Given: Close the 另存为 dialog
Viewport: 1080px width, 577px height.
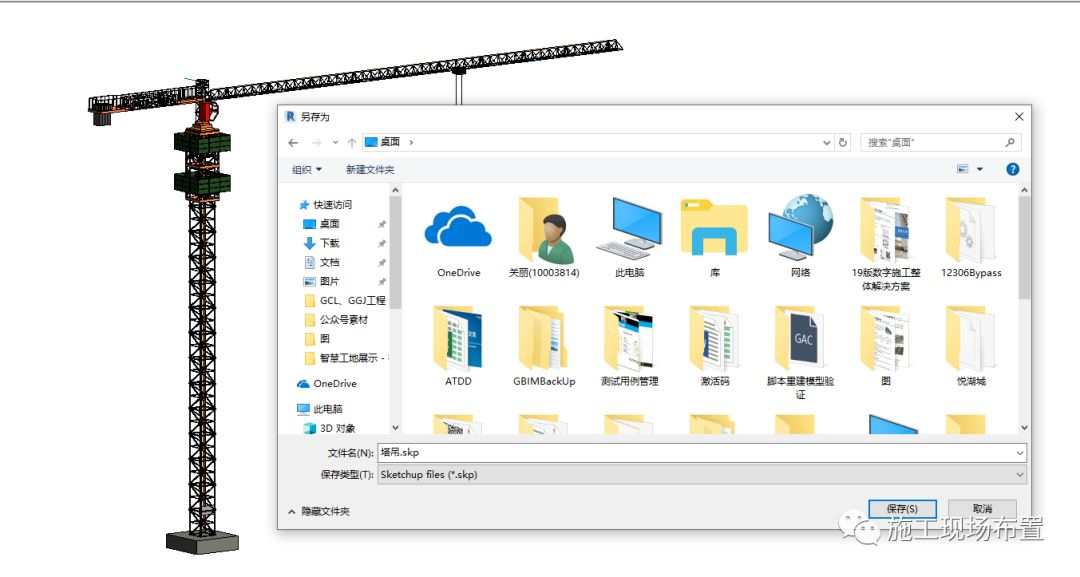Looking at the screenshot, I should pyautogui.click(x=1019, y=116).
